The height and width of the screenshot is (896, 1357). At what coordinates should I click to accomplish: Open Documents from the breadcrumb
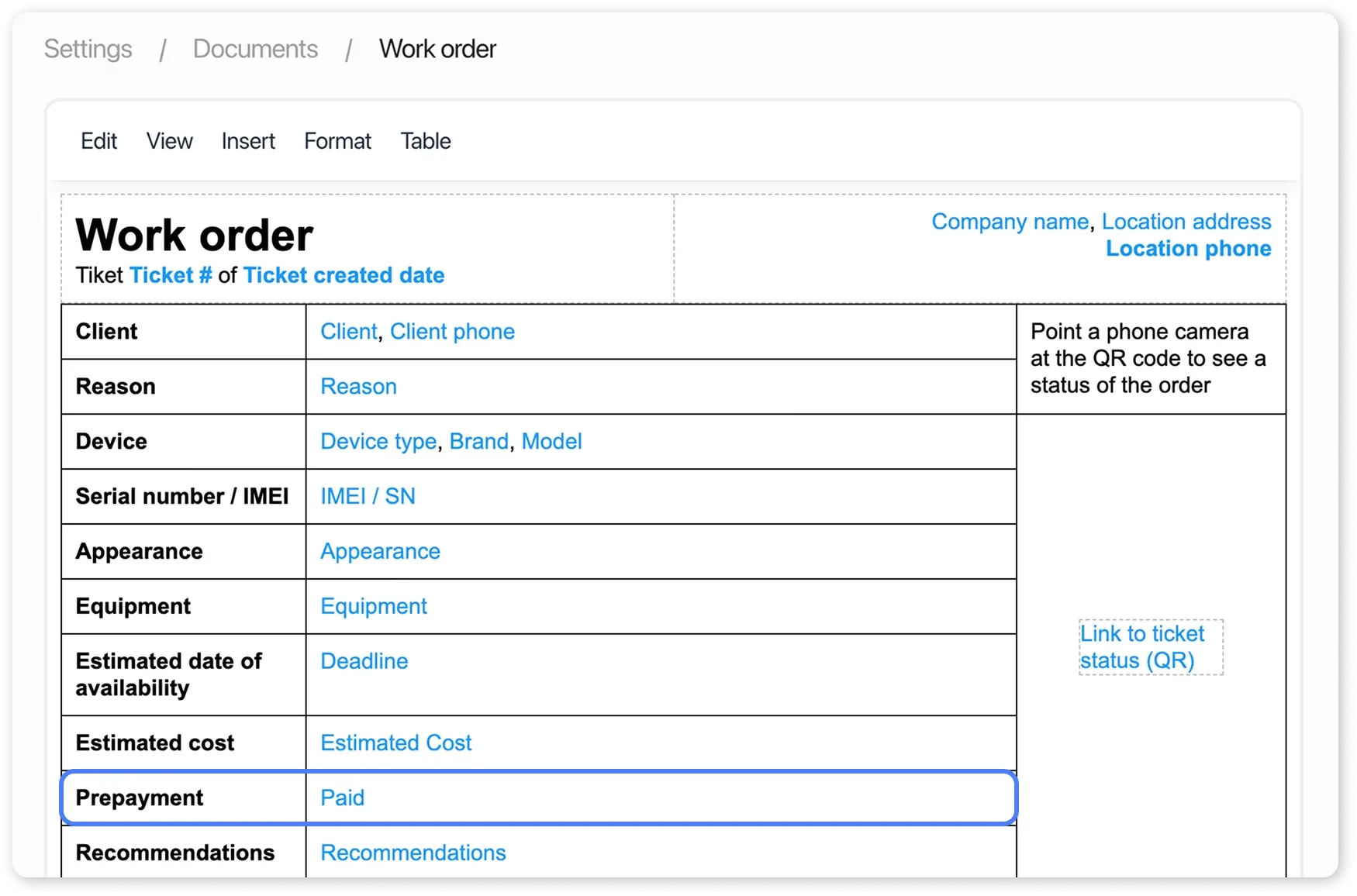coord(255,48)
